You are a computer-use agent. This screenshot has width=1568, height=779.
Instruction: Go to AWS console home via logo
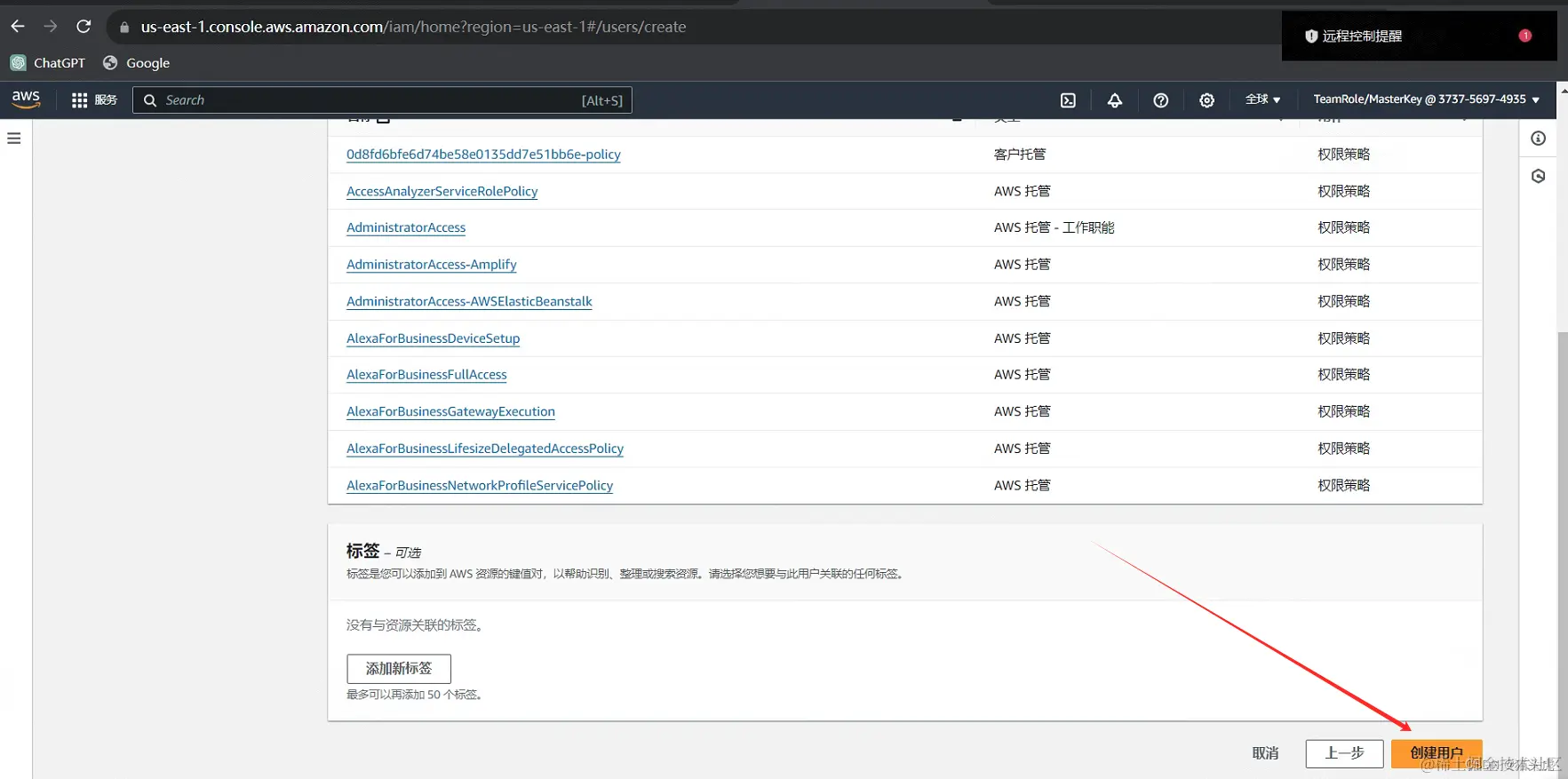(x=26, y=99)
